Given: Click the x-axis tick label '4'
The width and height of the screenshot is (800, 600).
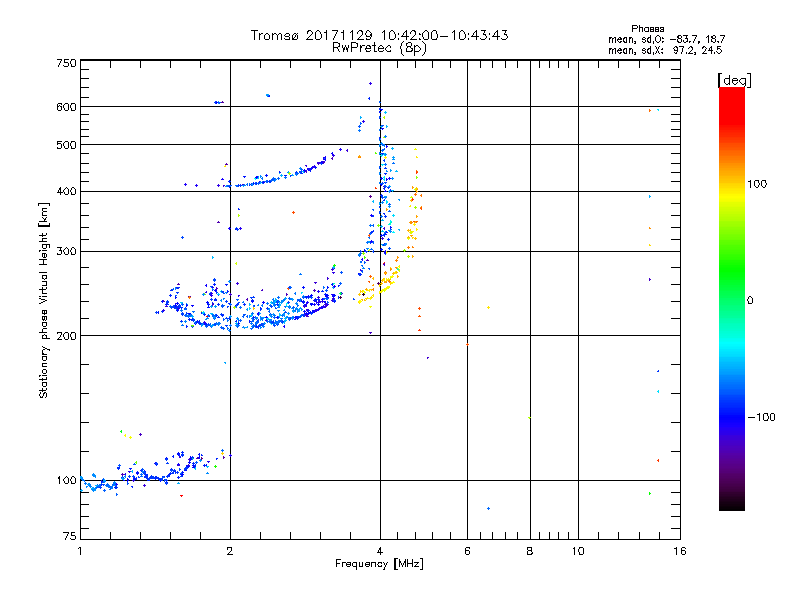Looking at the screenshot, I should (380, 551).
